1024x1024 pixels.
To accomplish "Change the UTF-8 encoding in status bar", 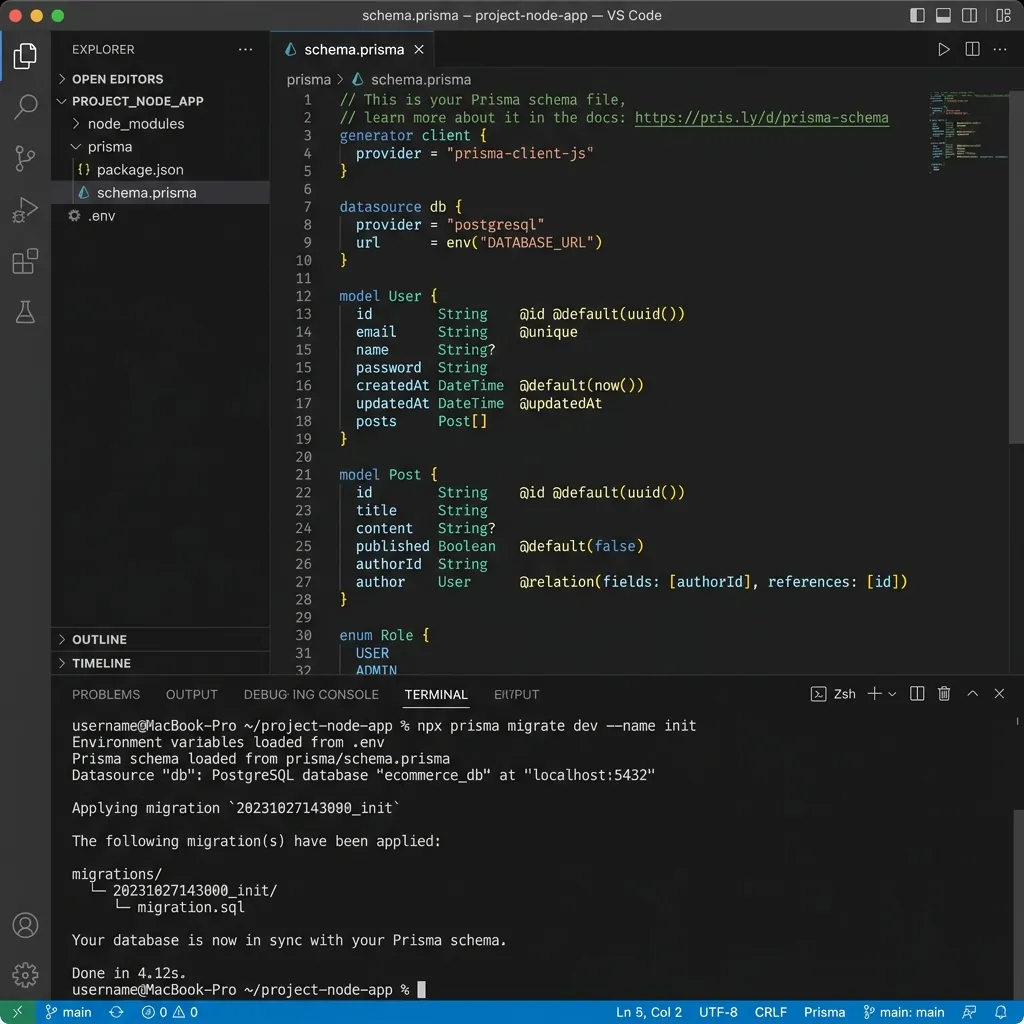I will pos(718,1012).
